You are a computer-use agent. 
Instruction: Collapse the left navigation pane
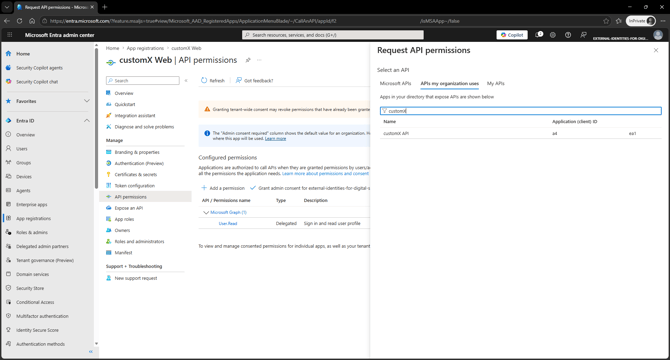91,351
